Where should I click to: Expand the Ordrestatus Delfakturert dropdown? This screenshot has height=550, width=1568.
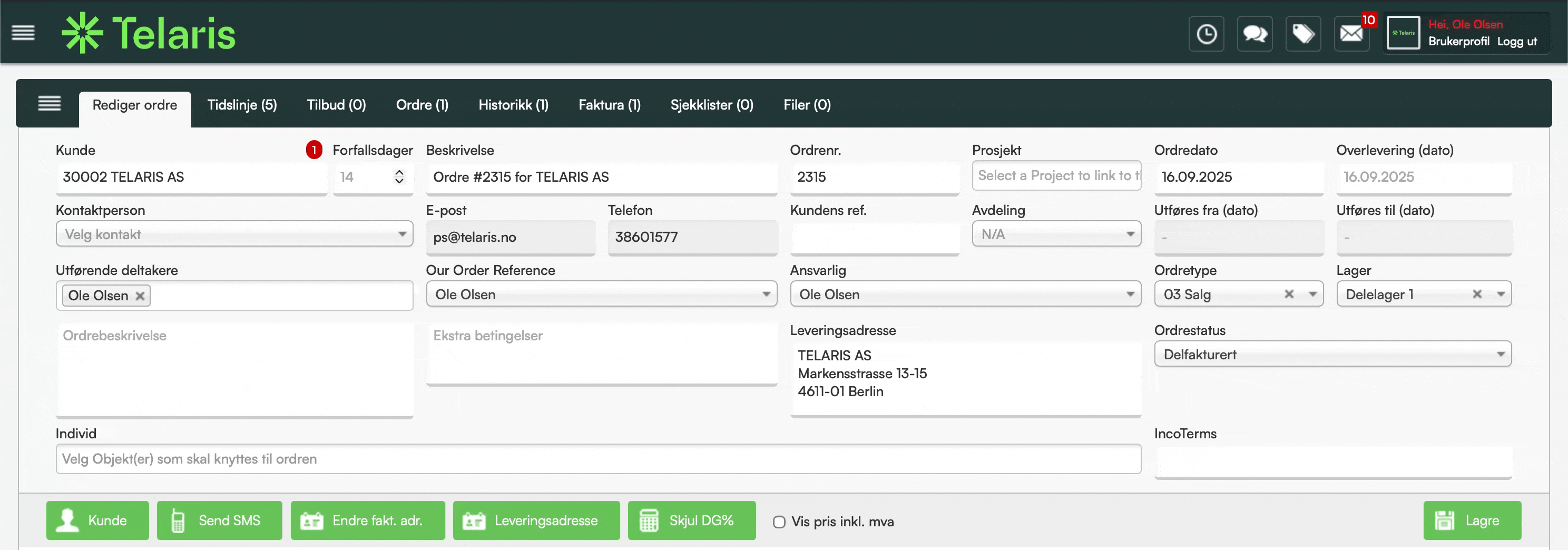click(1333, 354)
